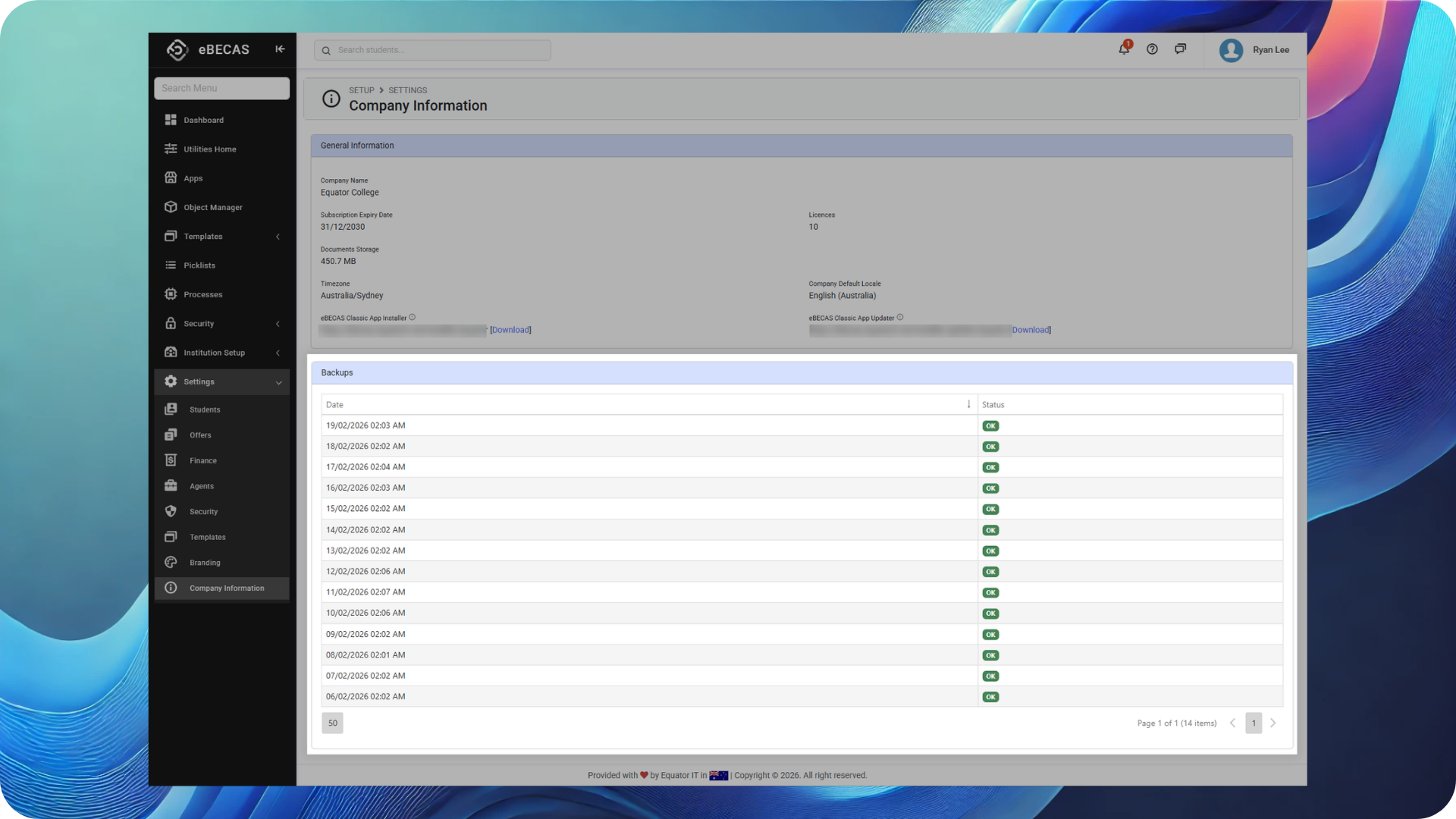Screen dimensions: 1456x819
Task: Go to the Dashboard page
Action: click(x=203, y=120)
